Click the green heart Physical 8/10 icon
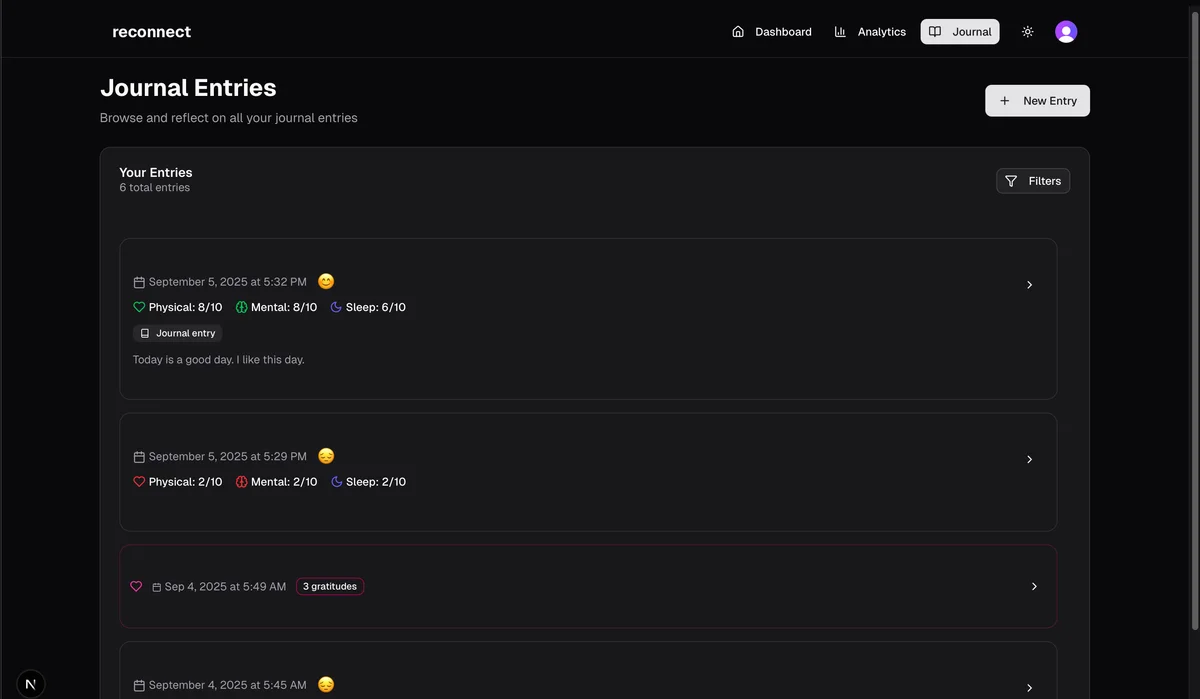The height and width of the screenshot is (699, 1200). pyautogui.click(x=139, y=308)
